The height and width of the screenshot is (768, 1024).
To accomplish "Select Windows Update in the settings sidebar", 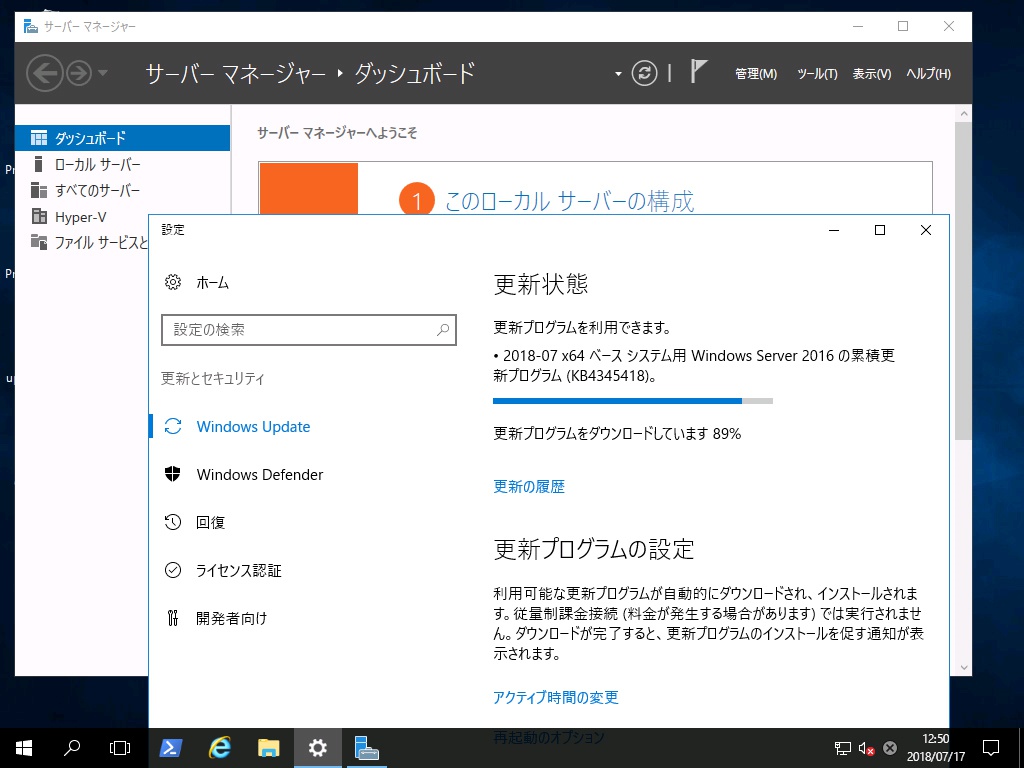I will 253,426.
